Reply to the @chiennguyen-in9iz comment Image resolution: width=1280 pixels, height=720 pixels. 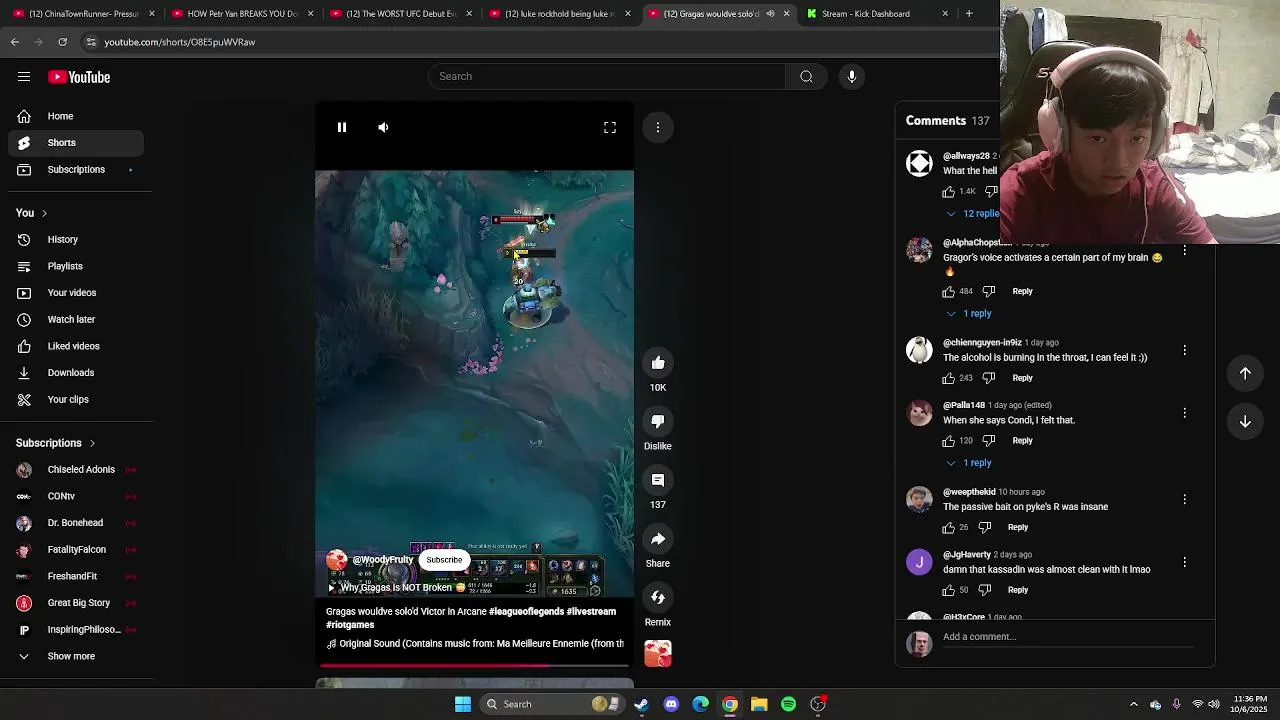tap(1022, 378)
